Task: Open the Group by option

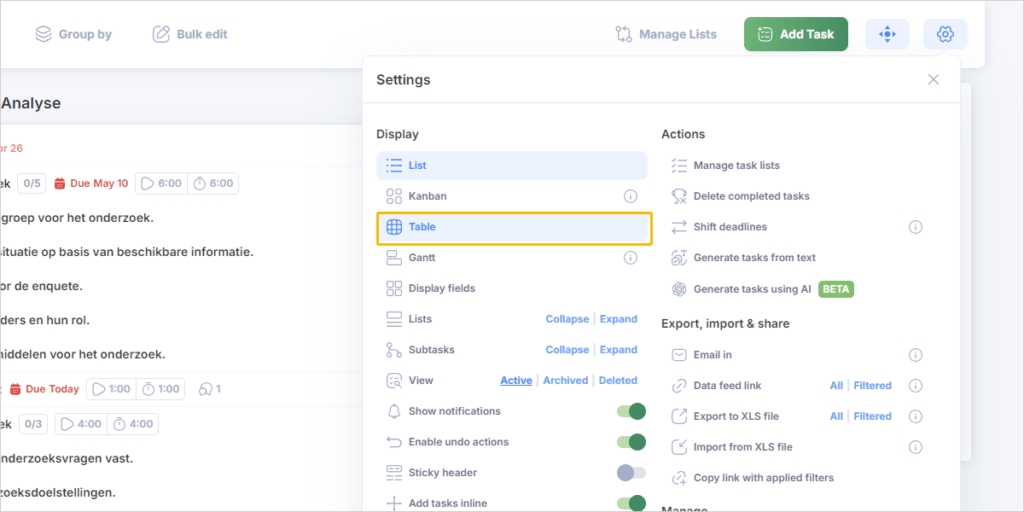Action: pyautogui.click(x=73, y=34)
